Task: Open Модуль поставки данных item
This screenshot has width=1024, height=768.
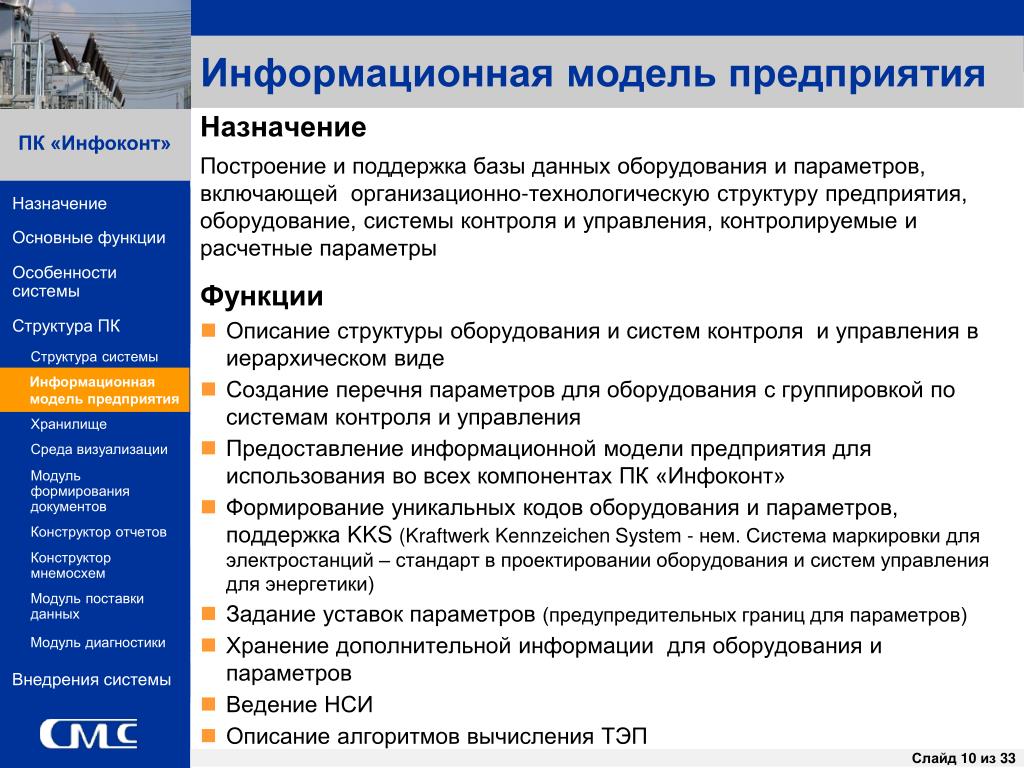Action: pos(87,606)
